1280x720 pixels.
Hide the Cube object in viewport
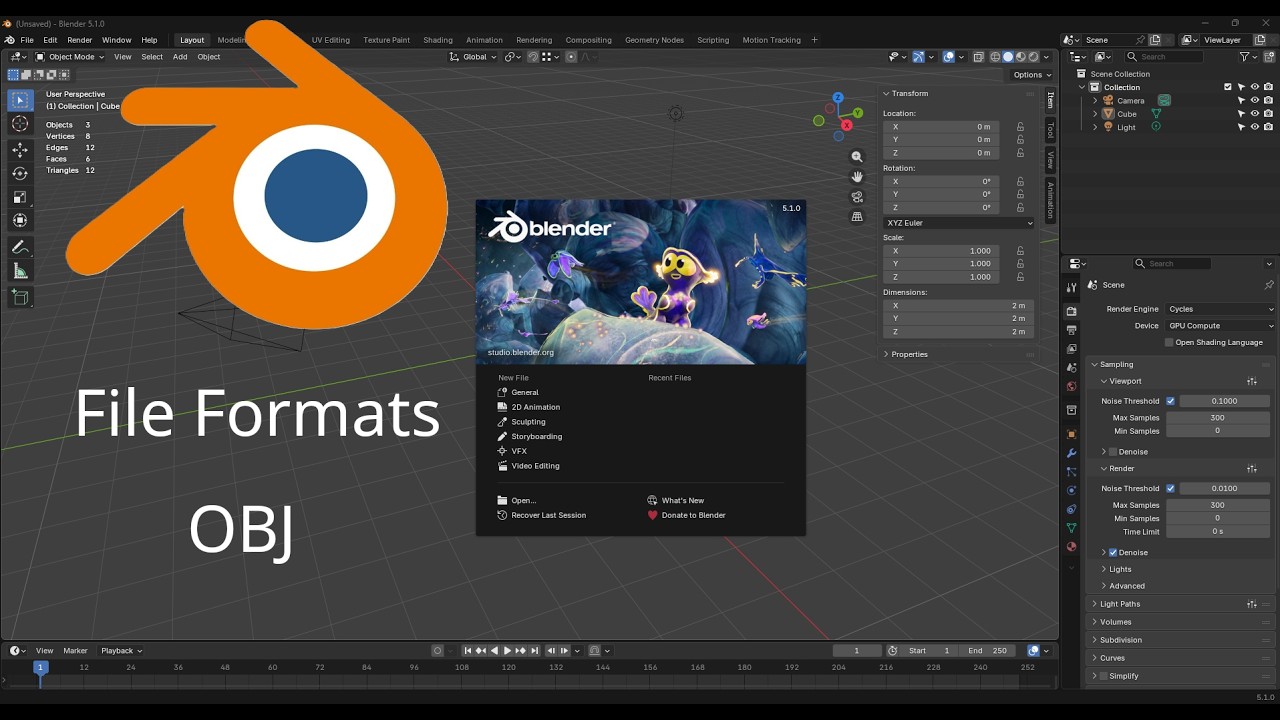click(1255, 114)
